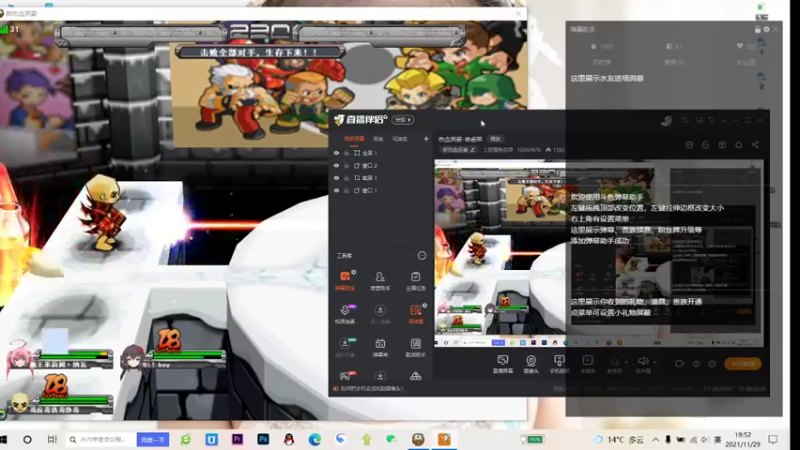
Task: Toggle the lock on the 窗口 1 source
Action: 346,190
